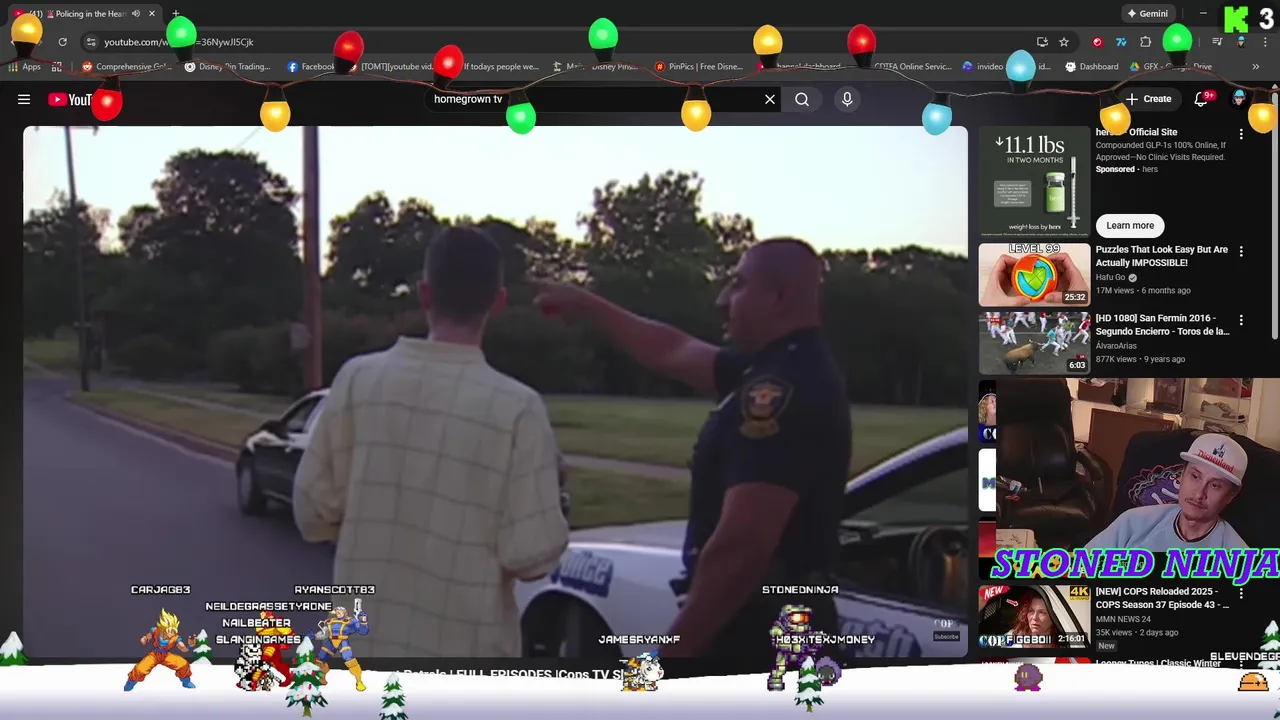Reload the page with the refresh icon

62,42
